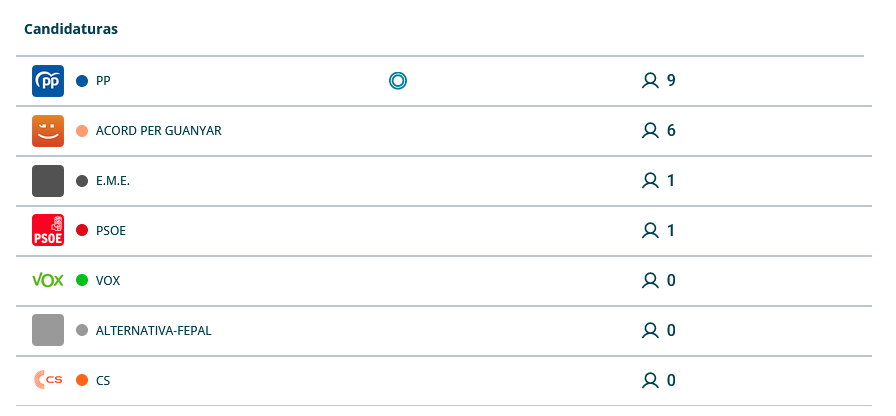Click the person icon beside PP's 9 seats
Screen dimensions: 896x416
click(650, 81)
